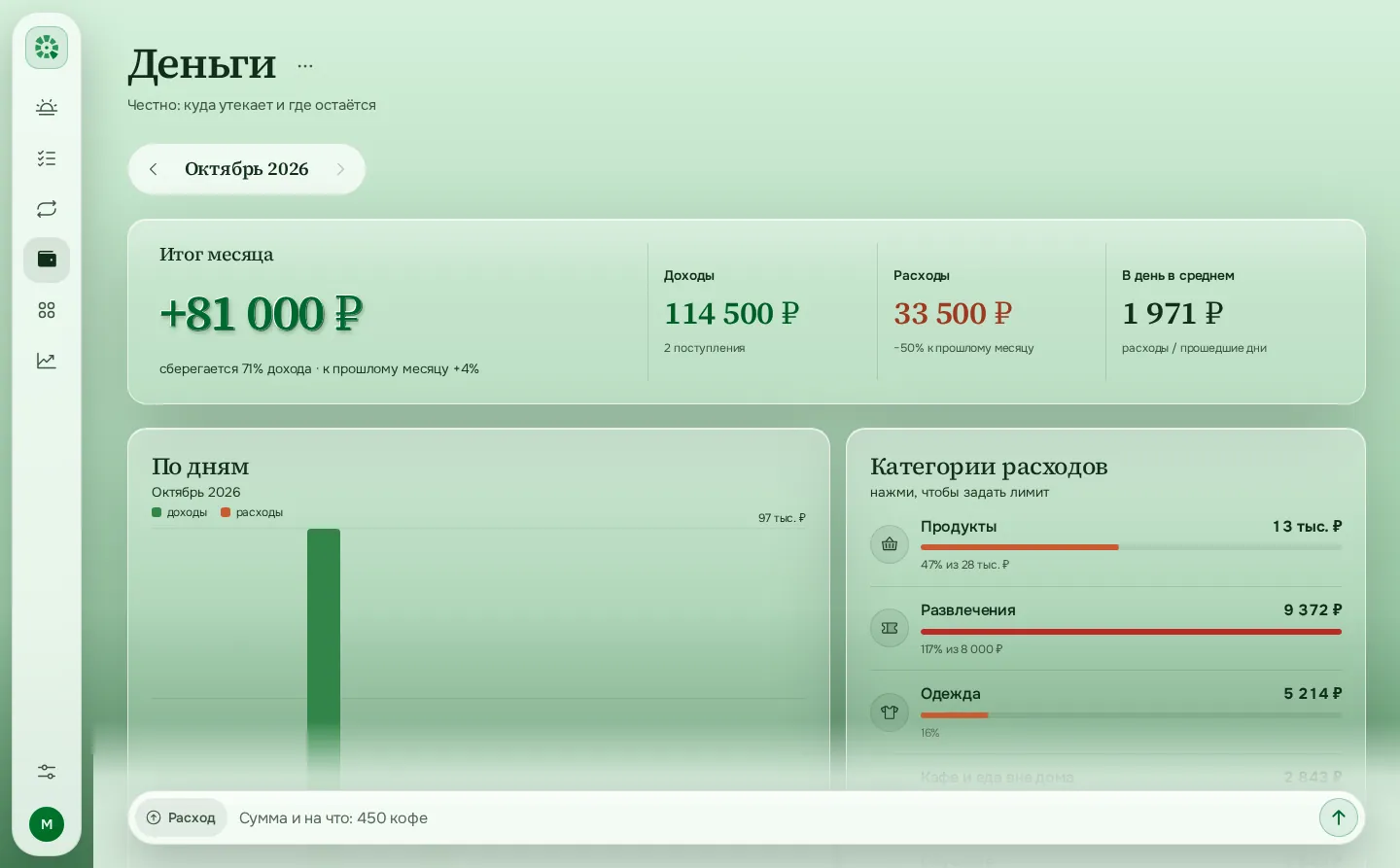
Task: Click the +81 000 ₽ month total
Action: pos(261,314)
